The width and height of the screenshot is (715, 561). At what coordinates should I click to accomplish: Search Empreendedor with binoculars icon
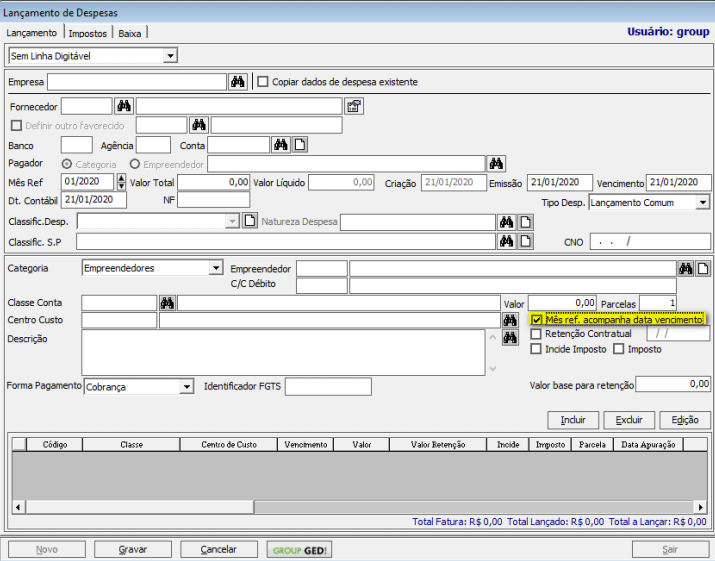pyautogui.click(x=685, y=269)
